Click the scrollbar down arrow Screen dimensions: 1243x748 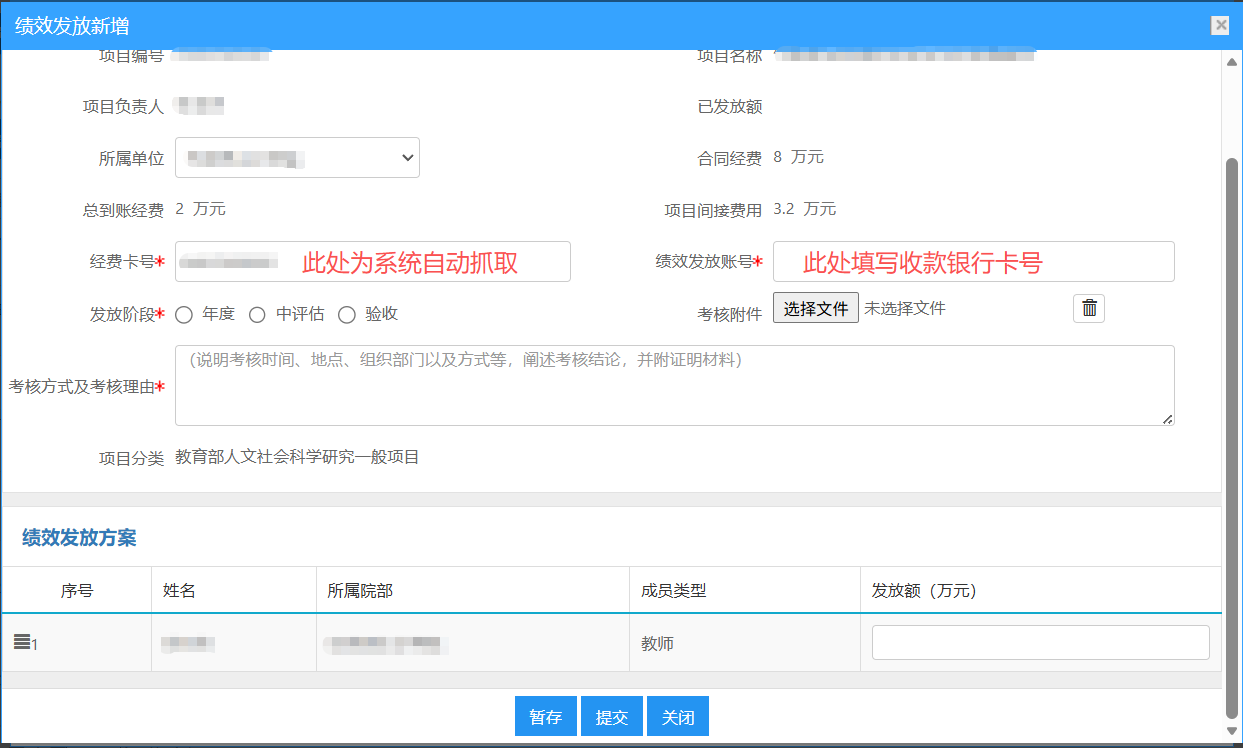[1232, 730]
